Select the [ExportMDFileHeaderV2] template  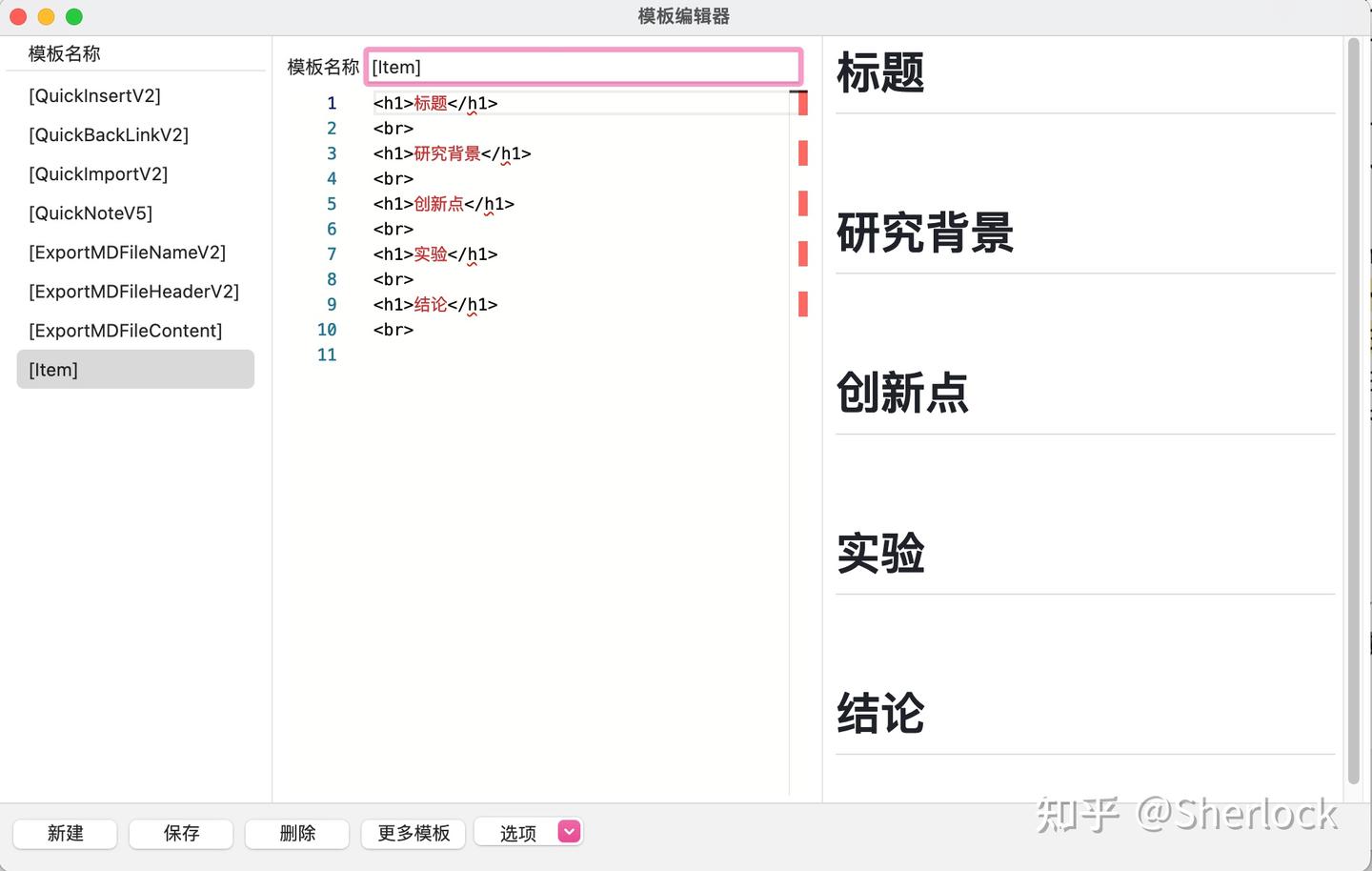[135, 292]
